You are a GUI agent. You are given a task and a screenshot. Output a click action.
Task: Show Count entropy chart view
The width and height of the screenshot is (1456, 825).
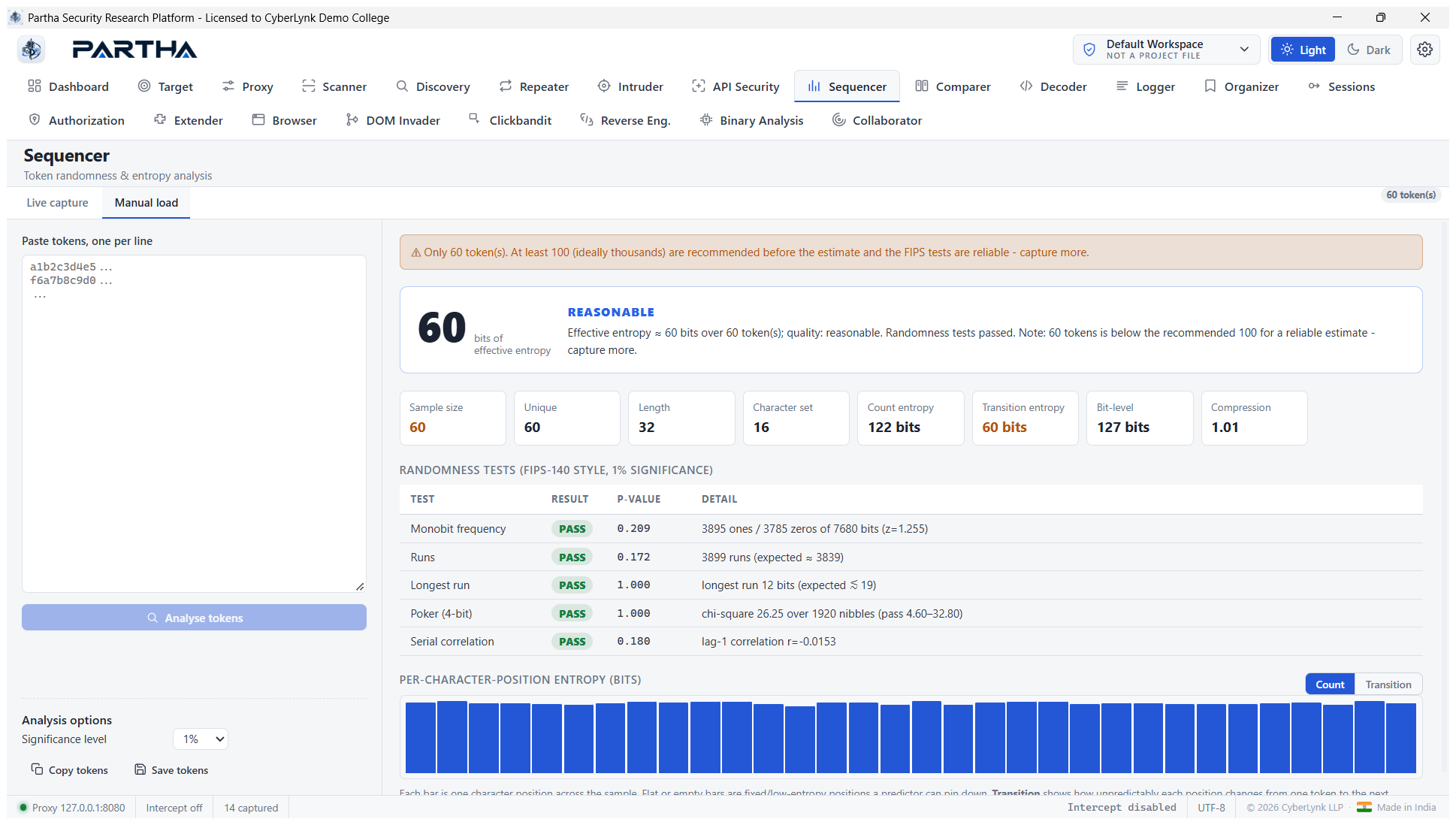tap(1330, 684)
